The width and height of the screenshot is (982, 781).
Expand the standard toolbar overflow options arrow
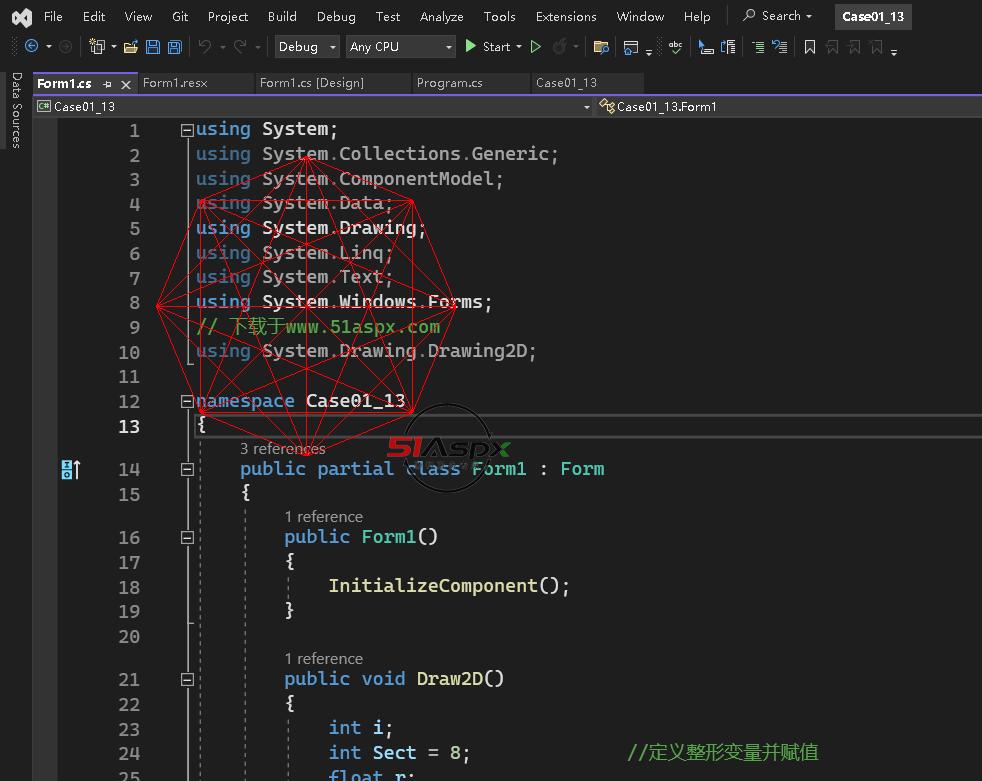649,52
